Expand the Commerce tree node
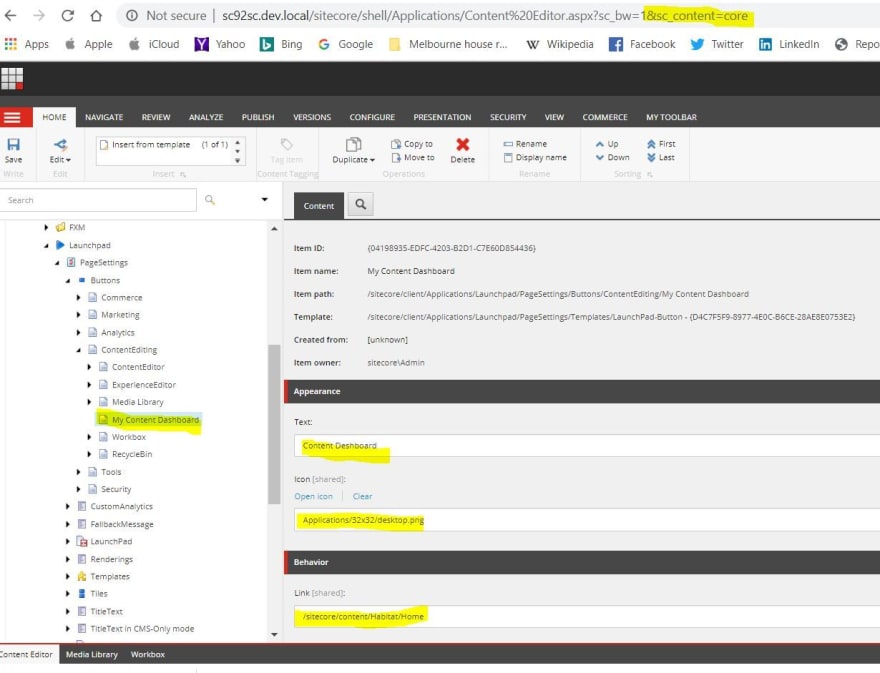Viewport: 880px width, 673px height. click(x=79, y=297)
